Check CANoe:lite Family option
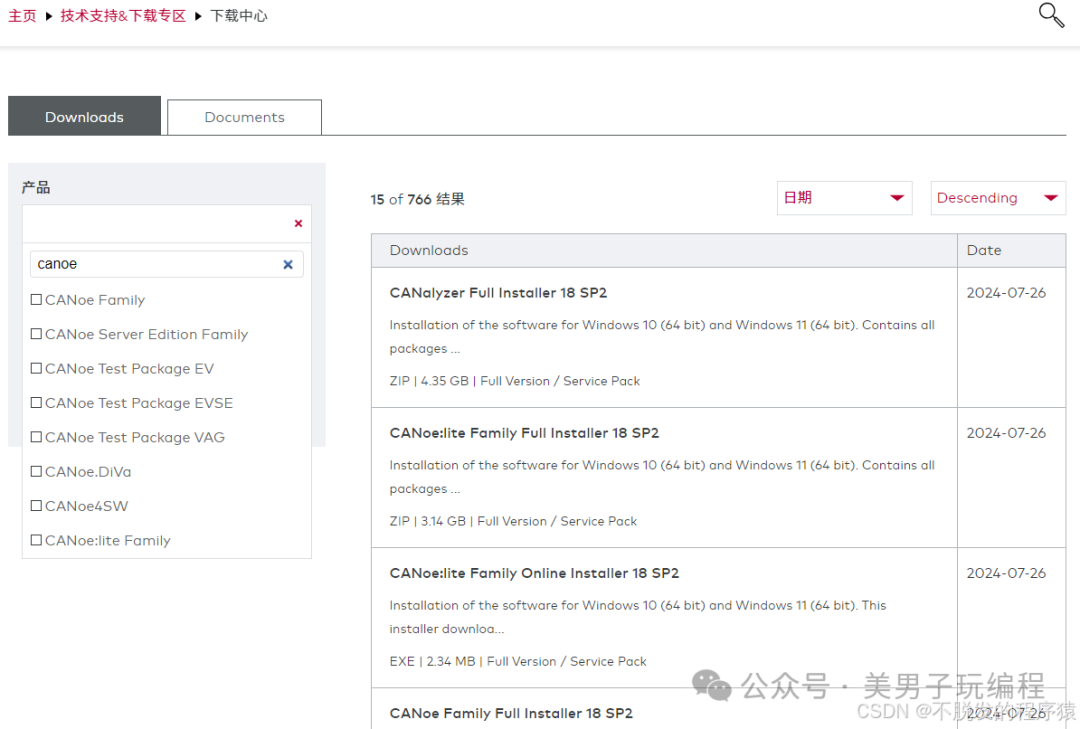1080x729 pixels. [x=37, y=541]
